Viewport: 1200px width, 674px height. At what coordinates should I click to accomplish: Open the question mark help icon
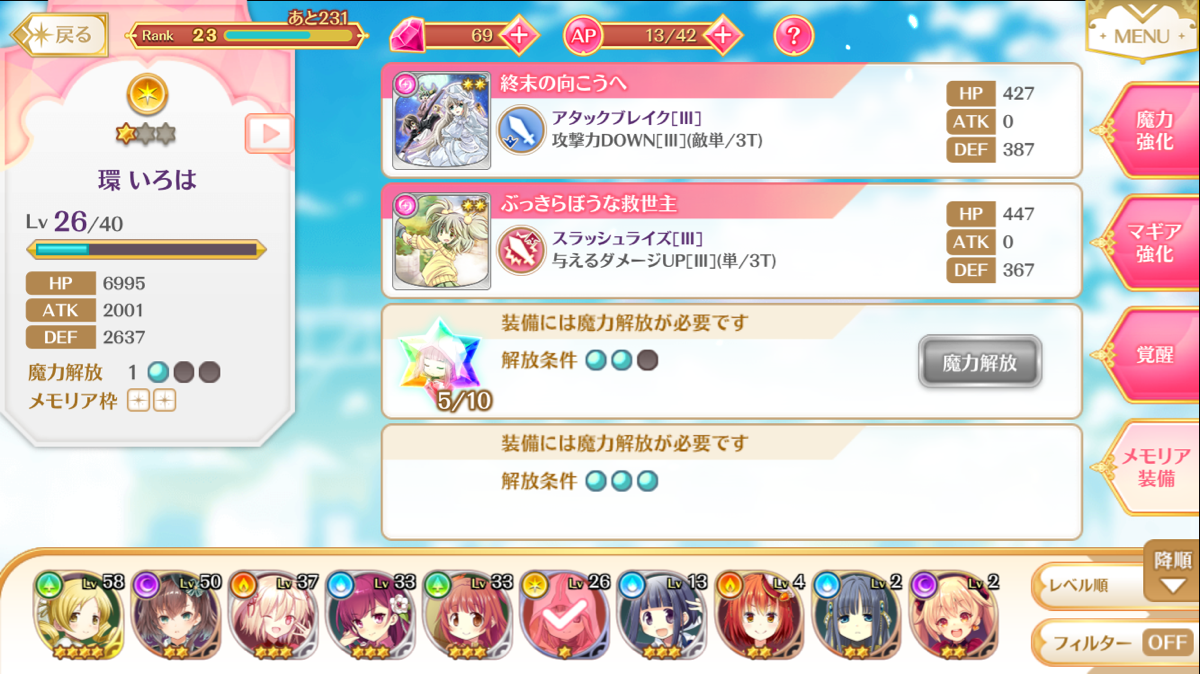(794, 37)
